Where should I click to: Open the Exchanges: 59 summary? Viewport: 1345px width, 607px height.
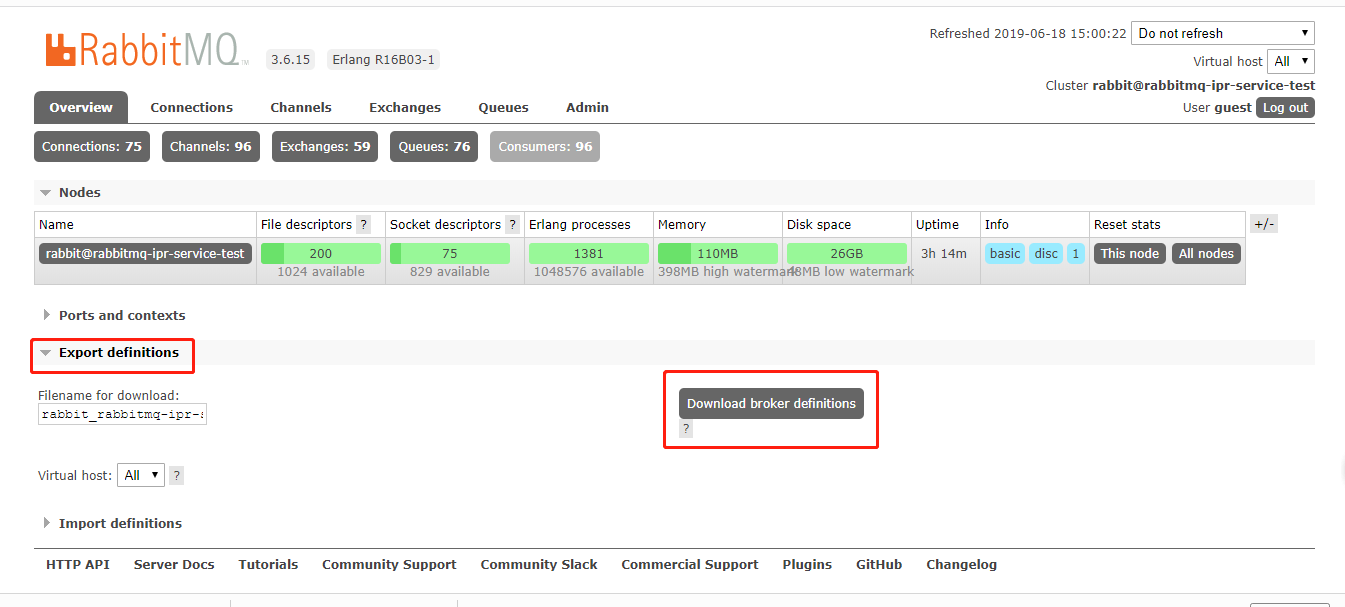(325, 146)
